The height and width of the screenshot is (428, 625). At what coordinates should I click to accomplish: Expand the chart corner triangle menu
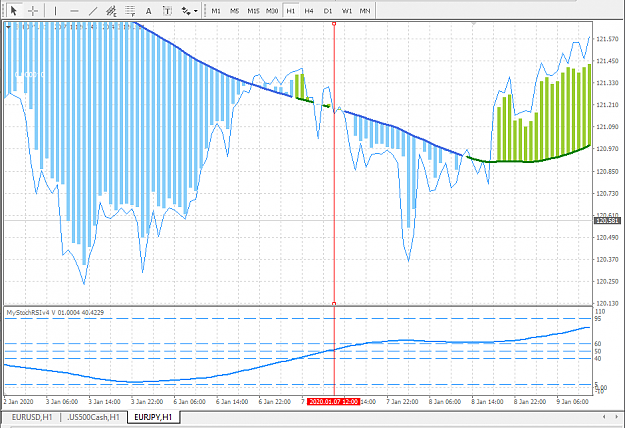[x=8, y=27]
